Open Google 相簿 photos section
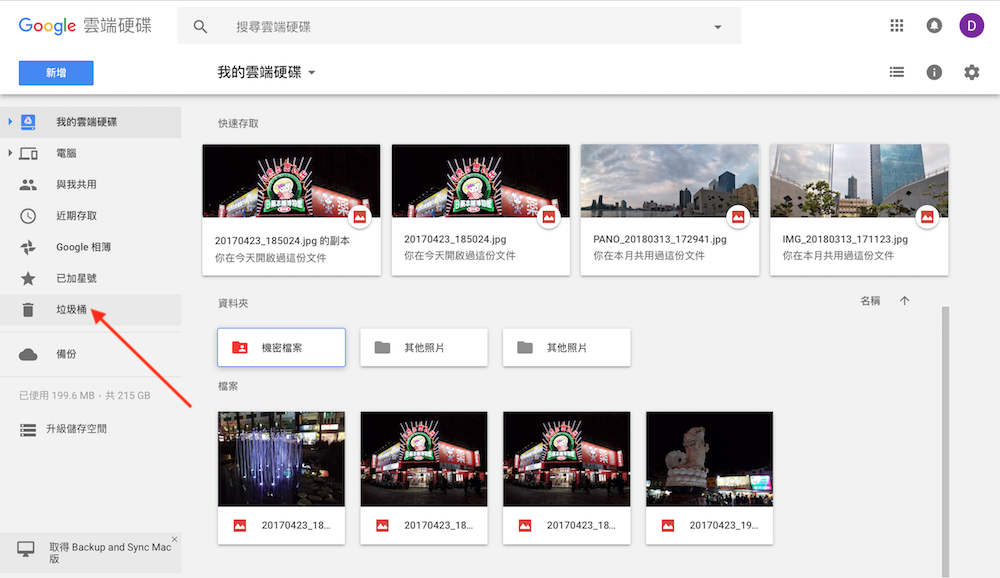The width and height of the screenshot is (1000, 578). pos(83,247)
